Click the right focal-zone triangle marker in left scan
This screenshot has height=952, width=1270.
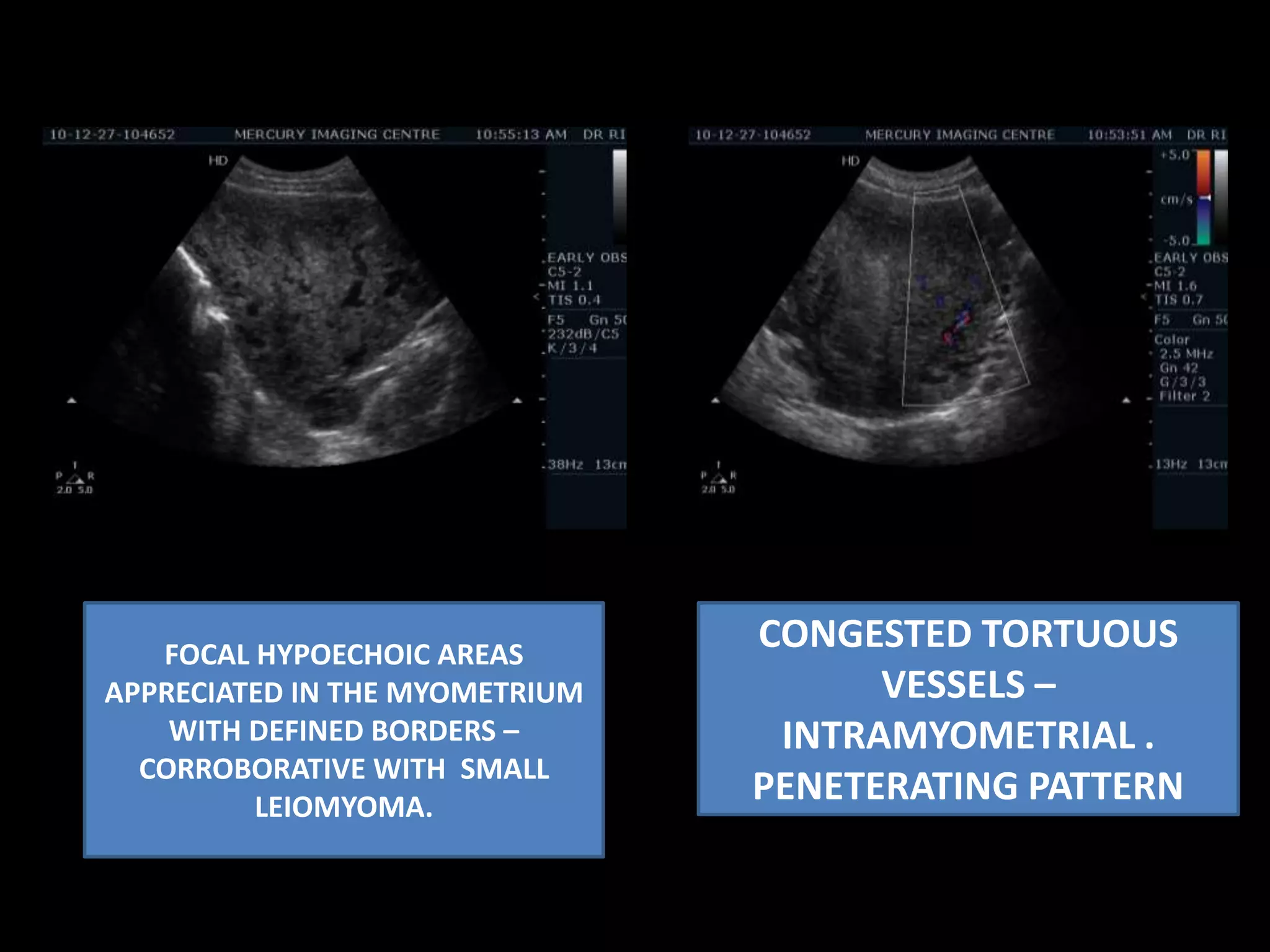point(517,400)
